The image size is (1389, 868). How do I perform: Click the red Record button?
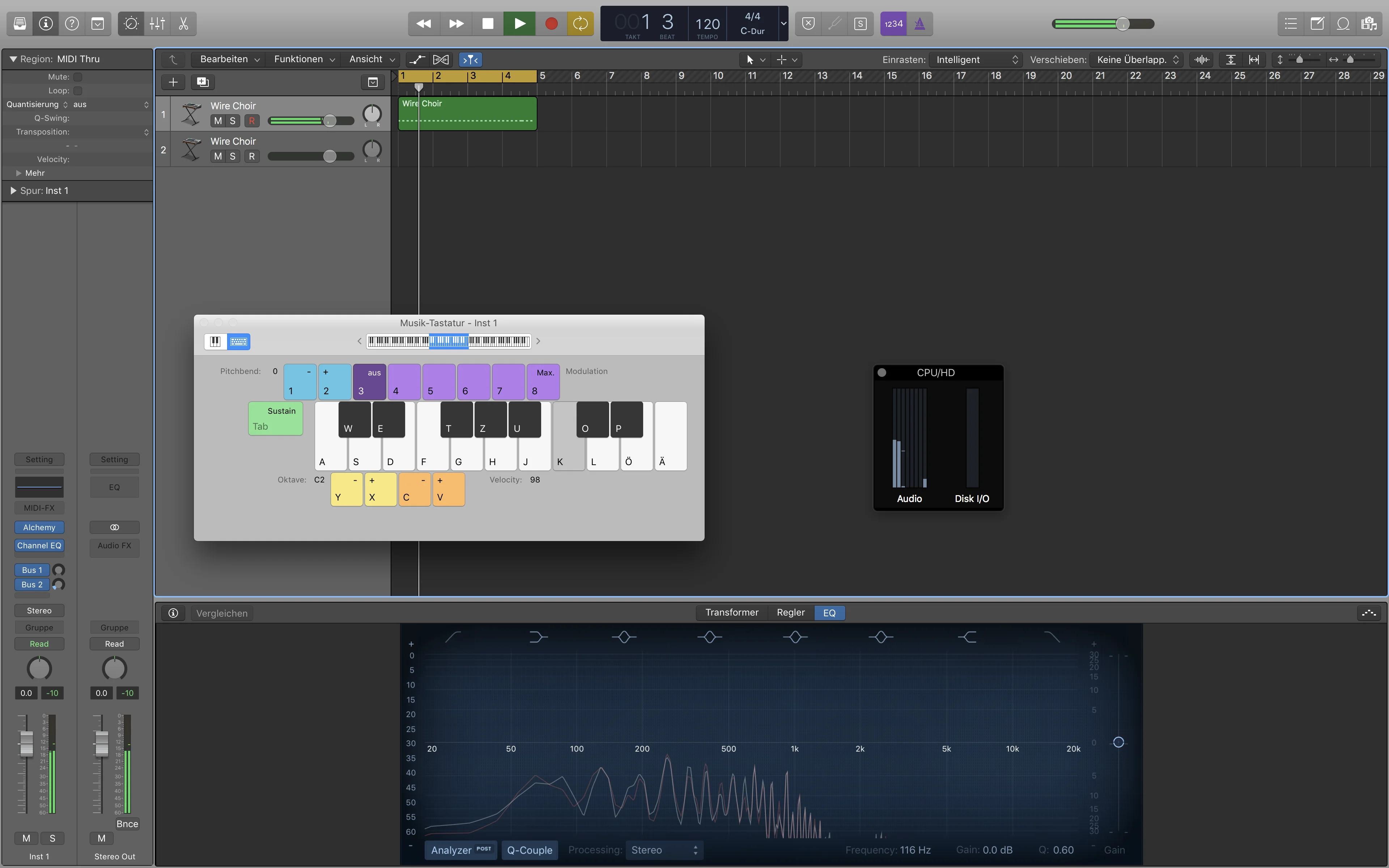(551, 24)
